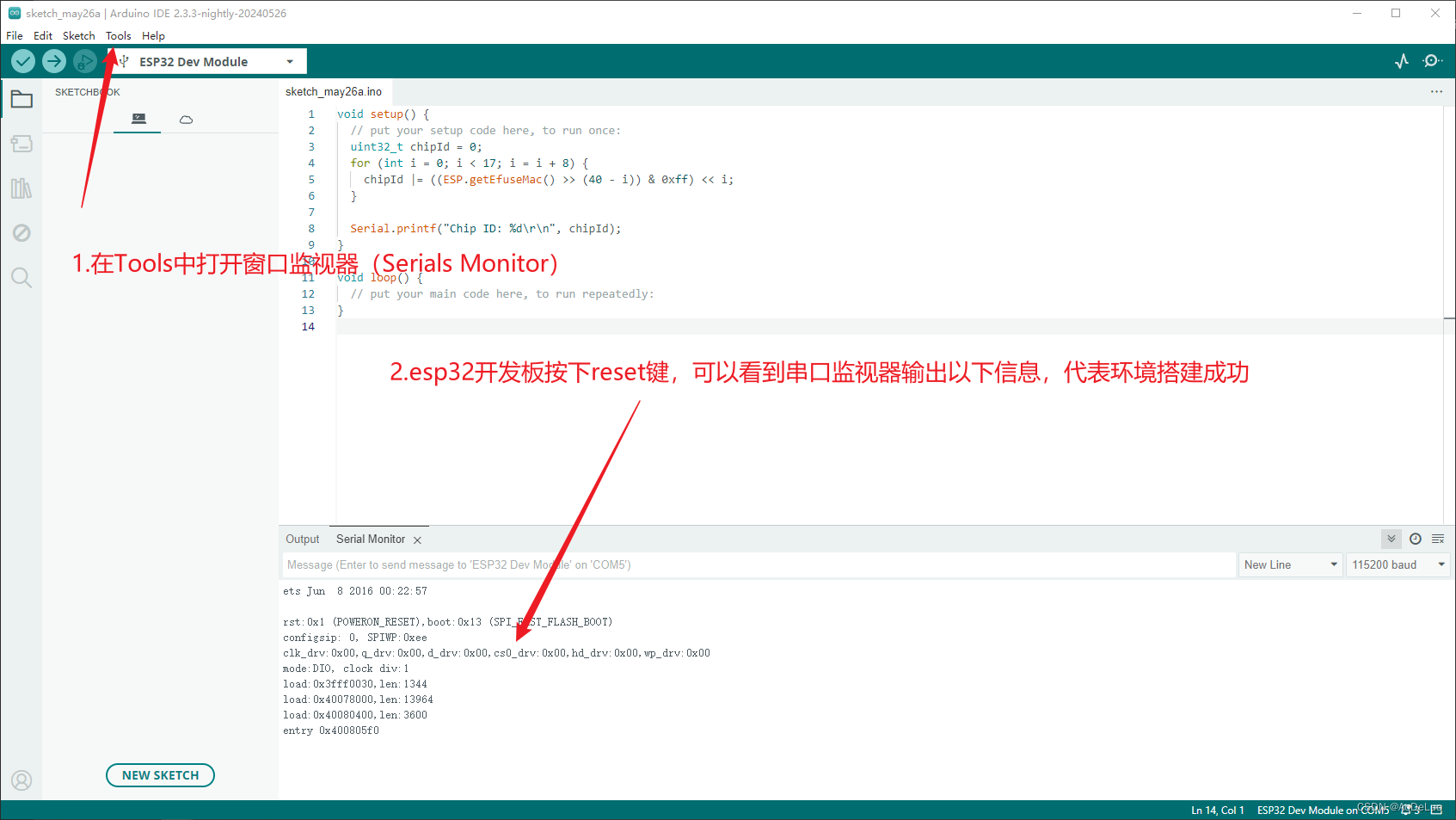Image resolution: width=1456 pixels, height=820 pixels.
Task: Click the 'ets Jun 8 2016' output line
Action: pyautogui.click(x=355, y=591)
